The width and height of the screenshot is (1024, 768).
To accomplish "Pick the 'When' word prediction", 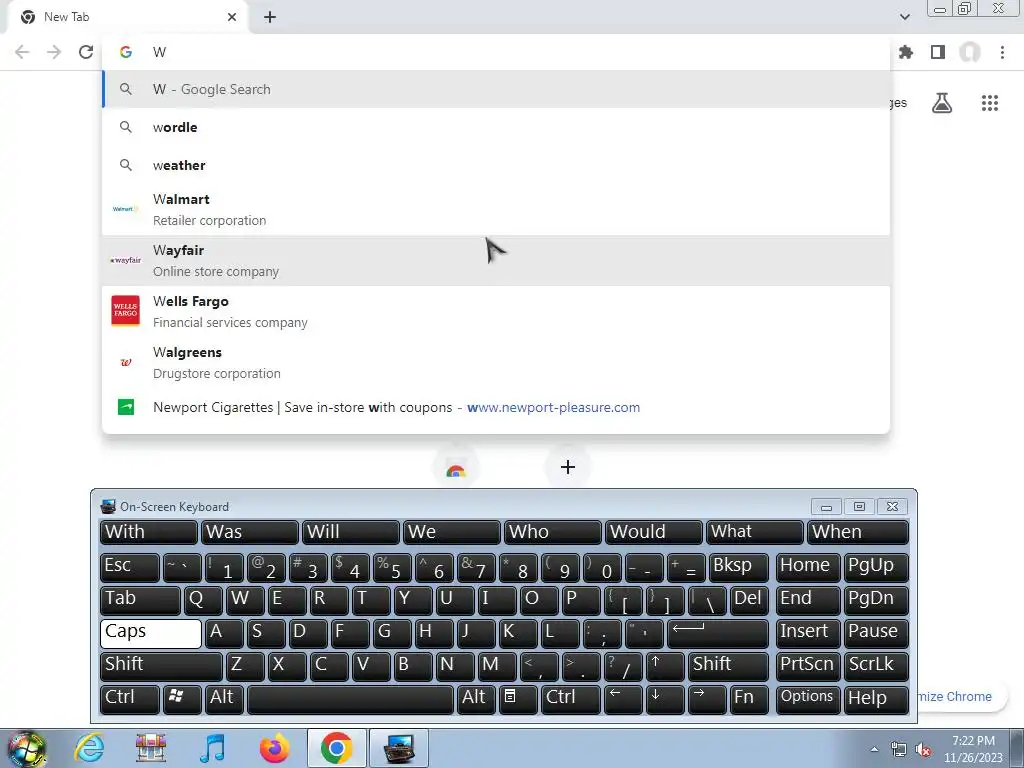I will tap(858, 532).
